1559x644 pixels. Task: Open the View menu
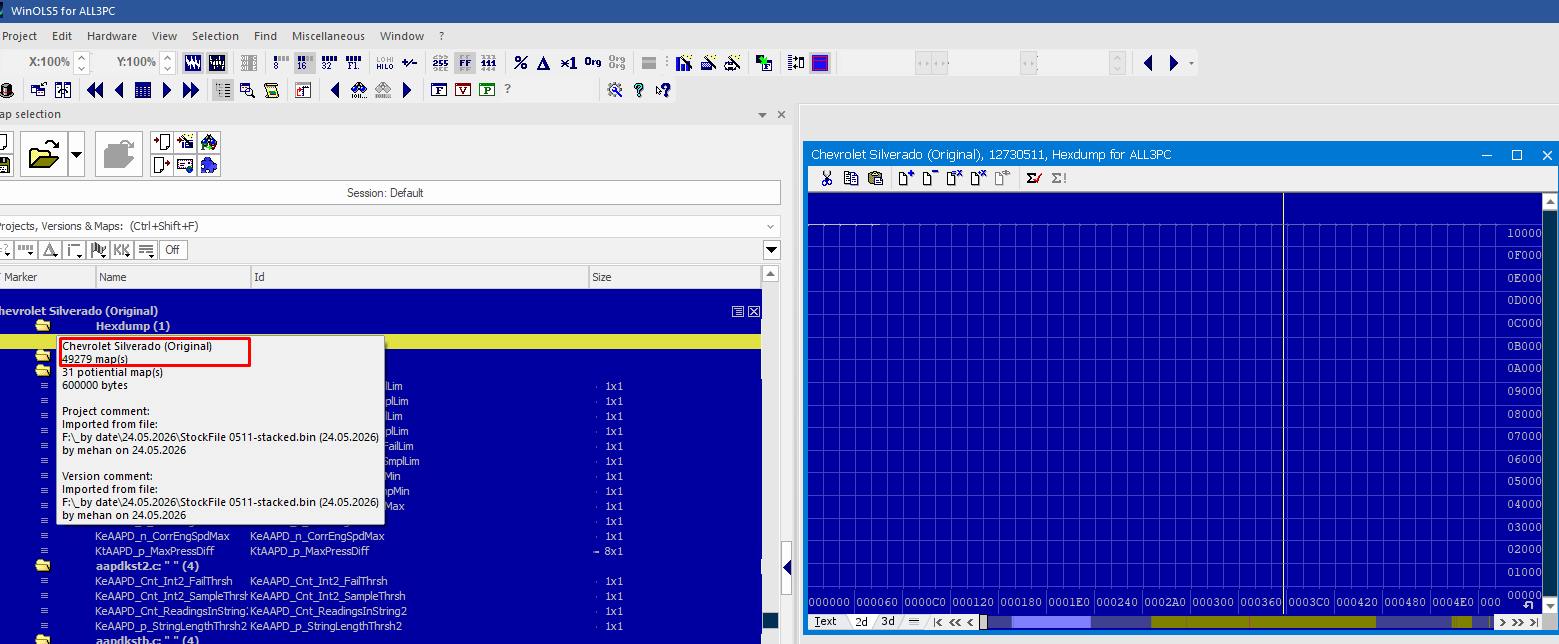tap(164, 36)
